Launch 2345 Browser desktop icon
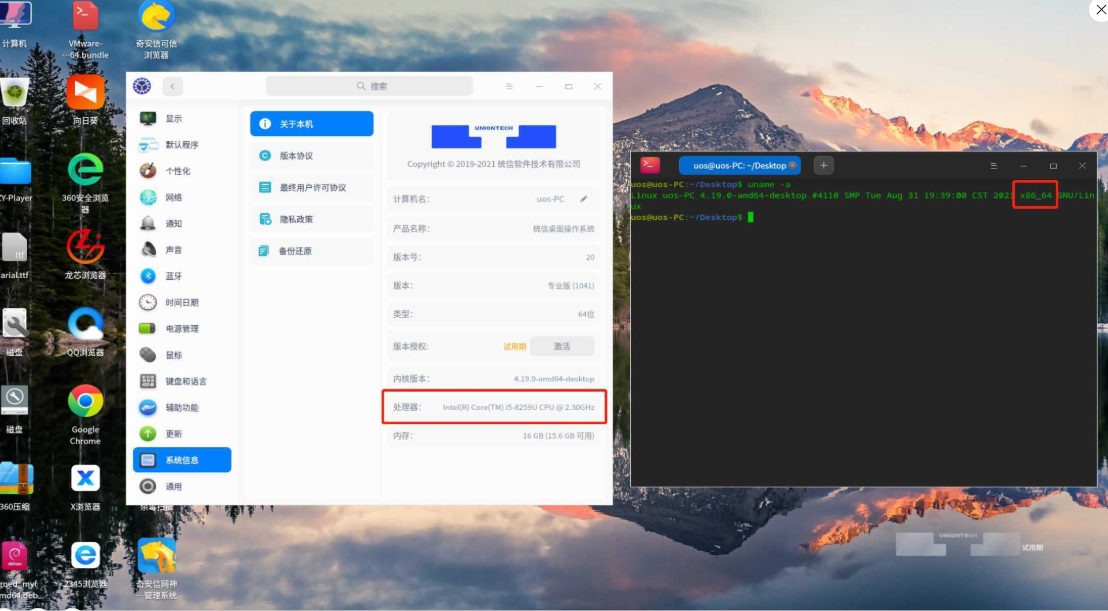Screen dimensions: 1108x611 (86, 565)
